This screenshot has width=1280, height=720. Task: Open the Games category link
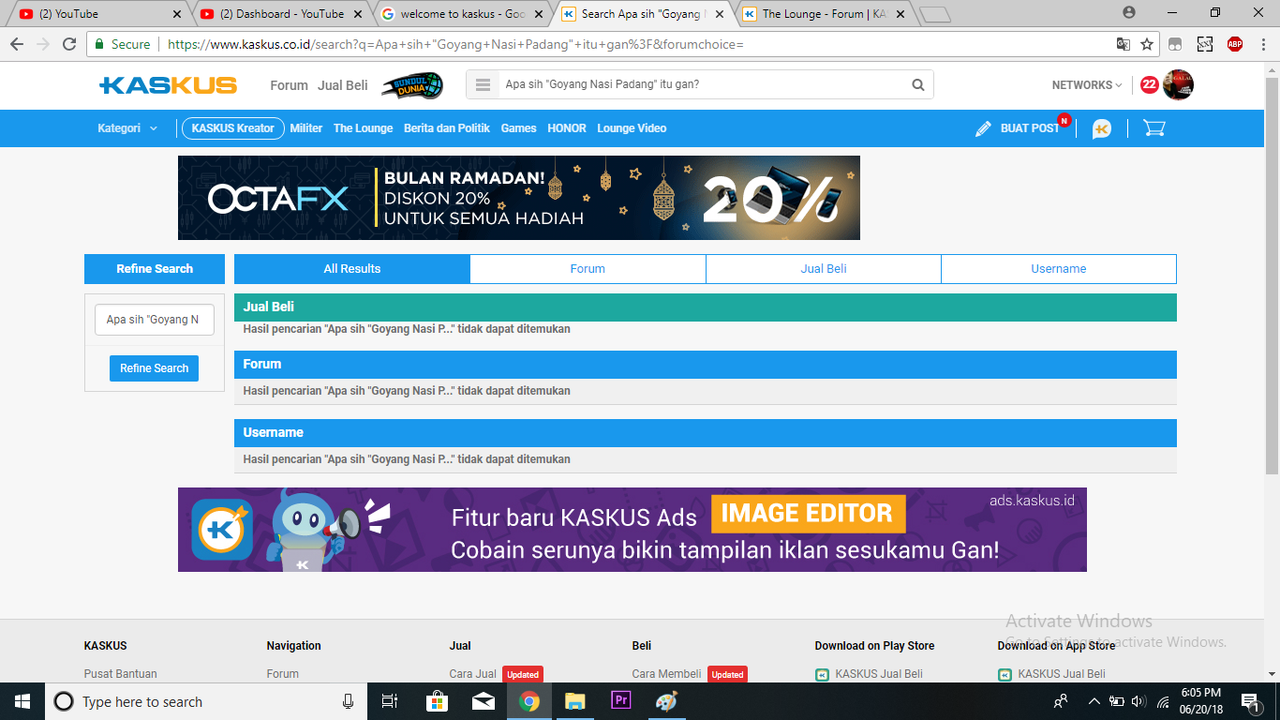(519, 128)
